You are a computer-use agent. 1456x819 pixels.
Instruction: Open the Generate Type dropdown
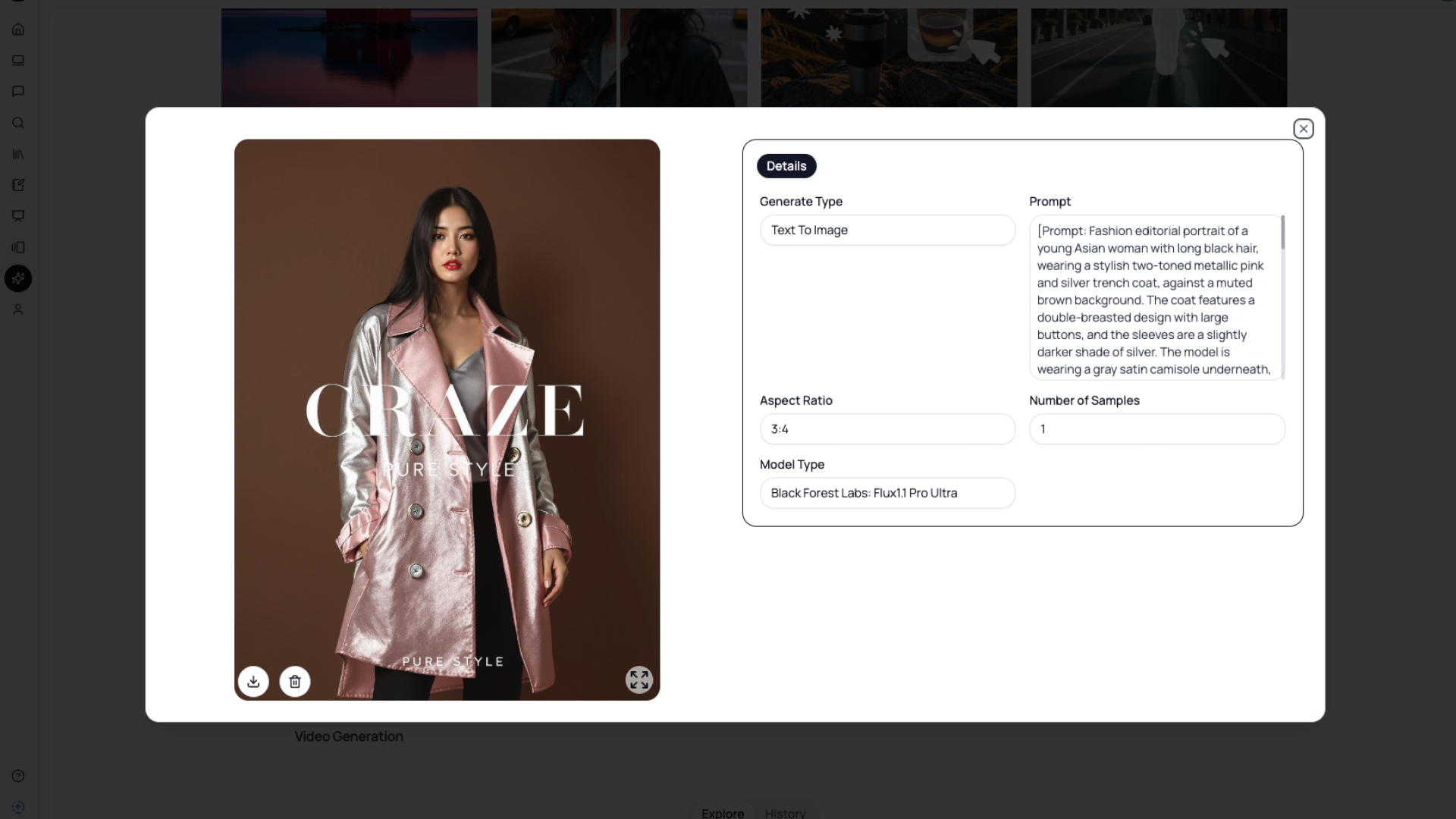click(x=887, y=229)
